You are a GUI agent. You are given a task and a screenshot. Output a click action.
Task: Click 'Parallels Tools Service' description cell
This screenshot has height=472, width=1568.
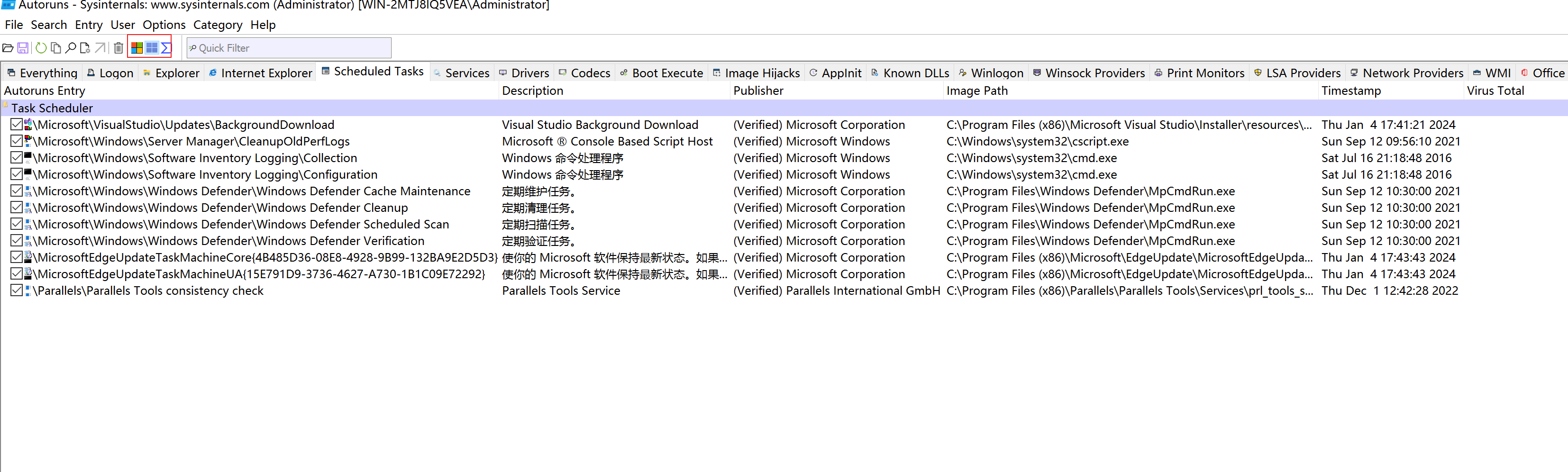[x=561, y=291]
